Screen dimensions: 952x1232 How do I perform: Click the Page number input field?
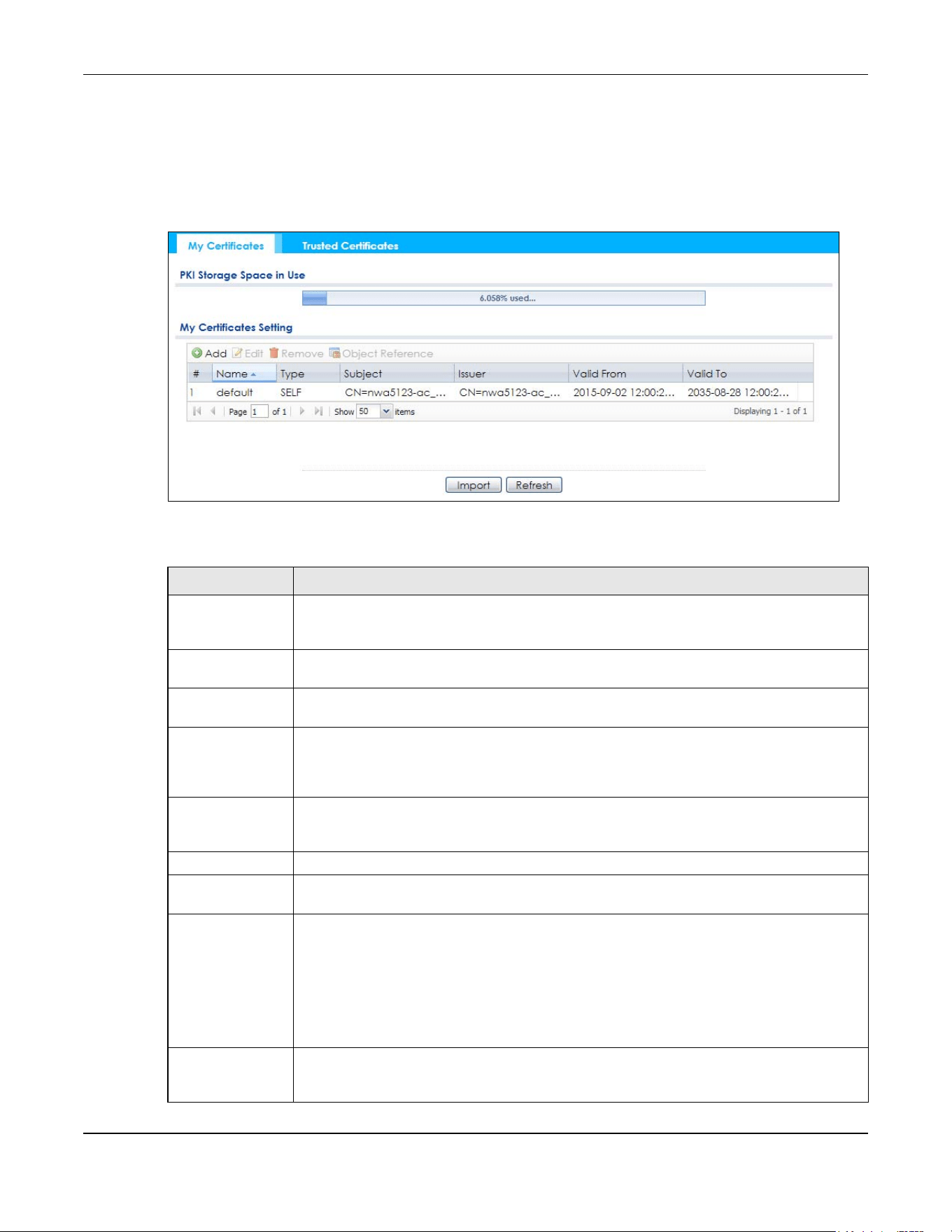tap(260, 411)
